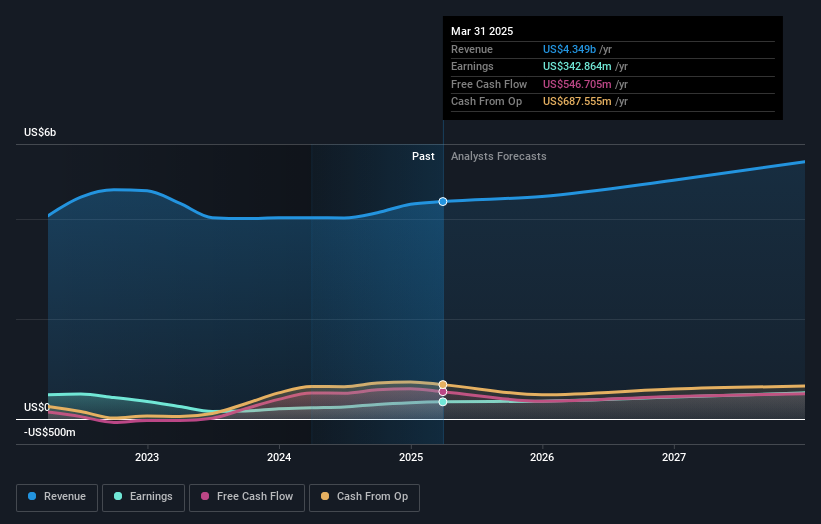Click the US$546.705m free cash flow value
This screenshot has height=524, width=821.
click(577, 84)
